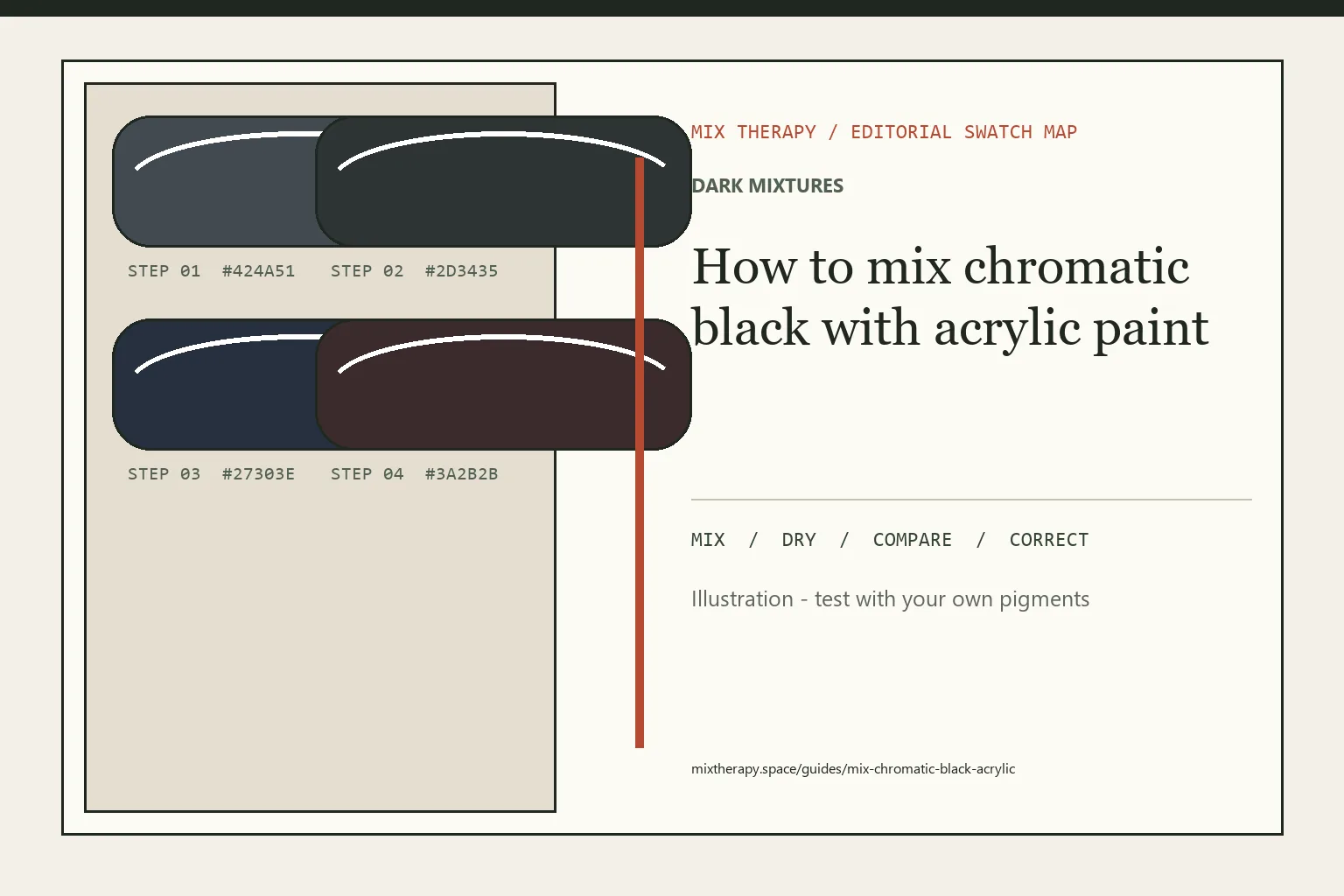Click the 'STEP 02 #2D3435' label
Screen dimensions: 1344x896
414,271
